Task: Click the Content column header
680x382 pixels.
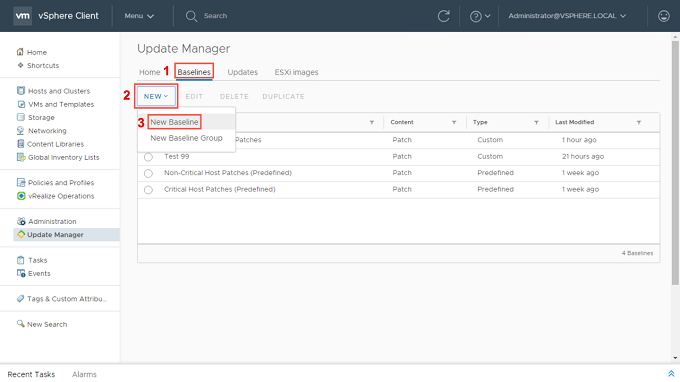Action: tap(402, 122)
